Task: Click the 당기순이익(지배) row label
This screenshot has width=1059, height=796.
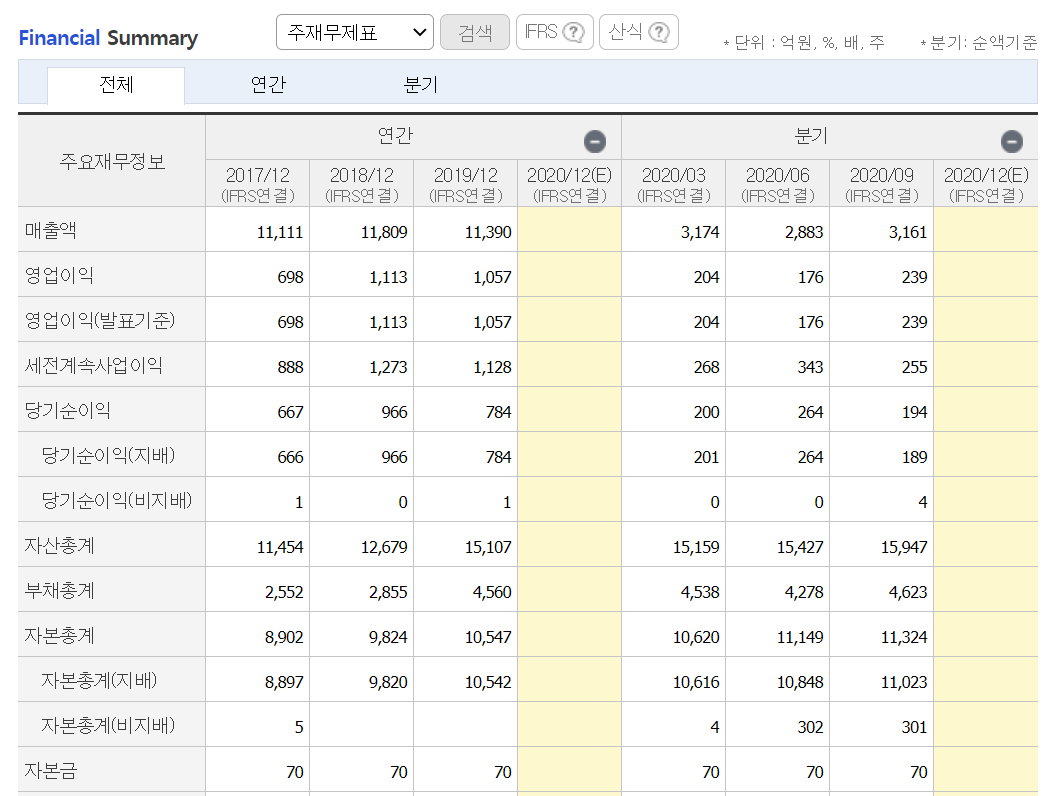Action: pyautogui.click(x=108, y=455)
